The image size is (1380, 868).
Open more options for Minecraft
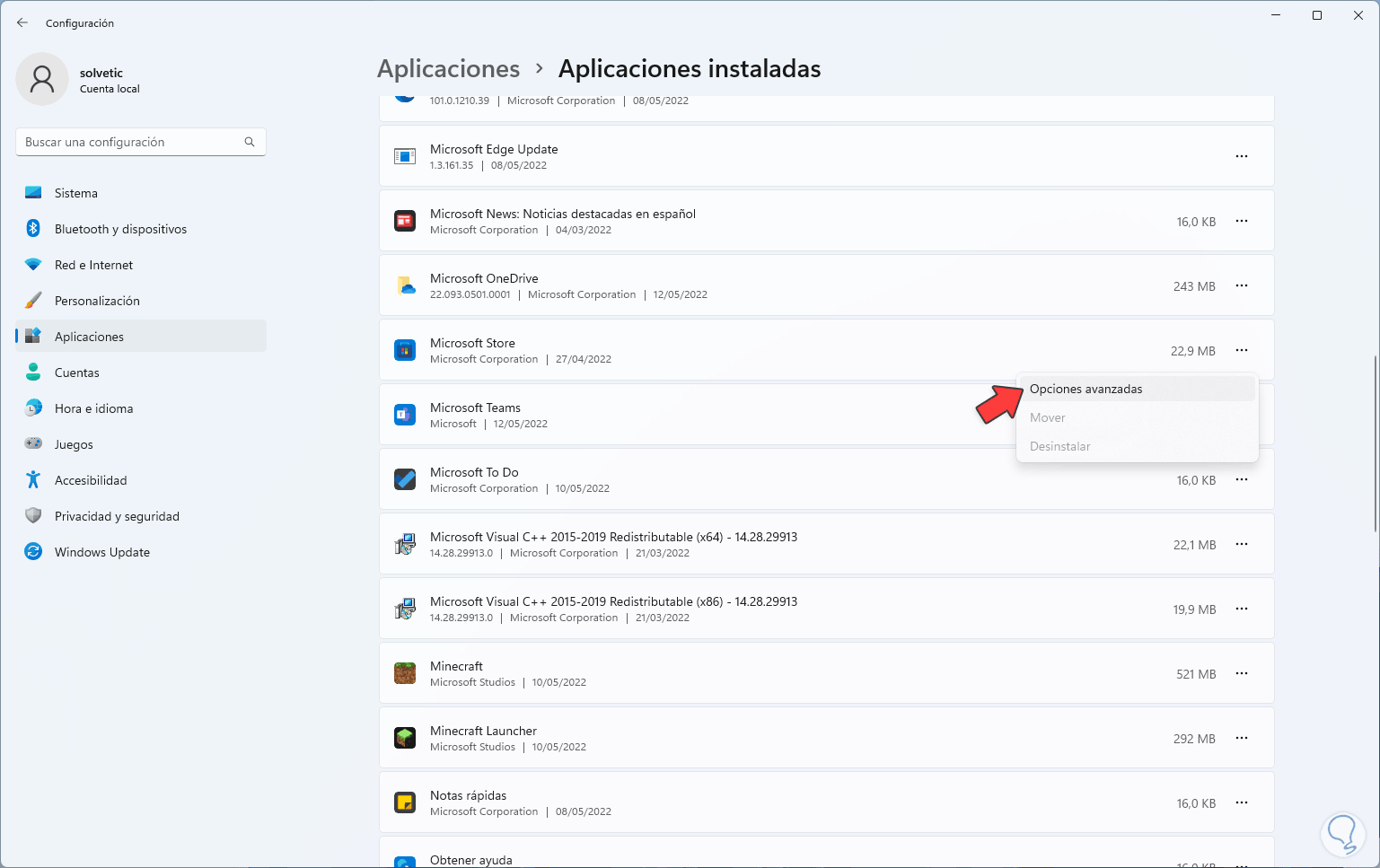pyautogui.click(x=1242, y=673)
